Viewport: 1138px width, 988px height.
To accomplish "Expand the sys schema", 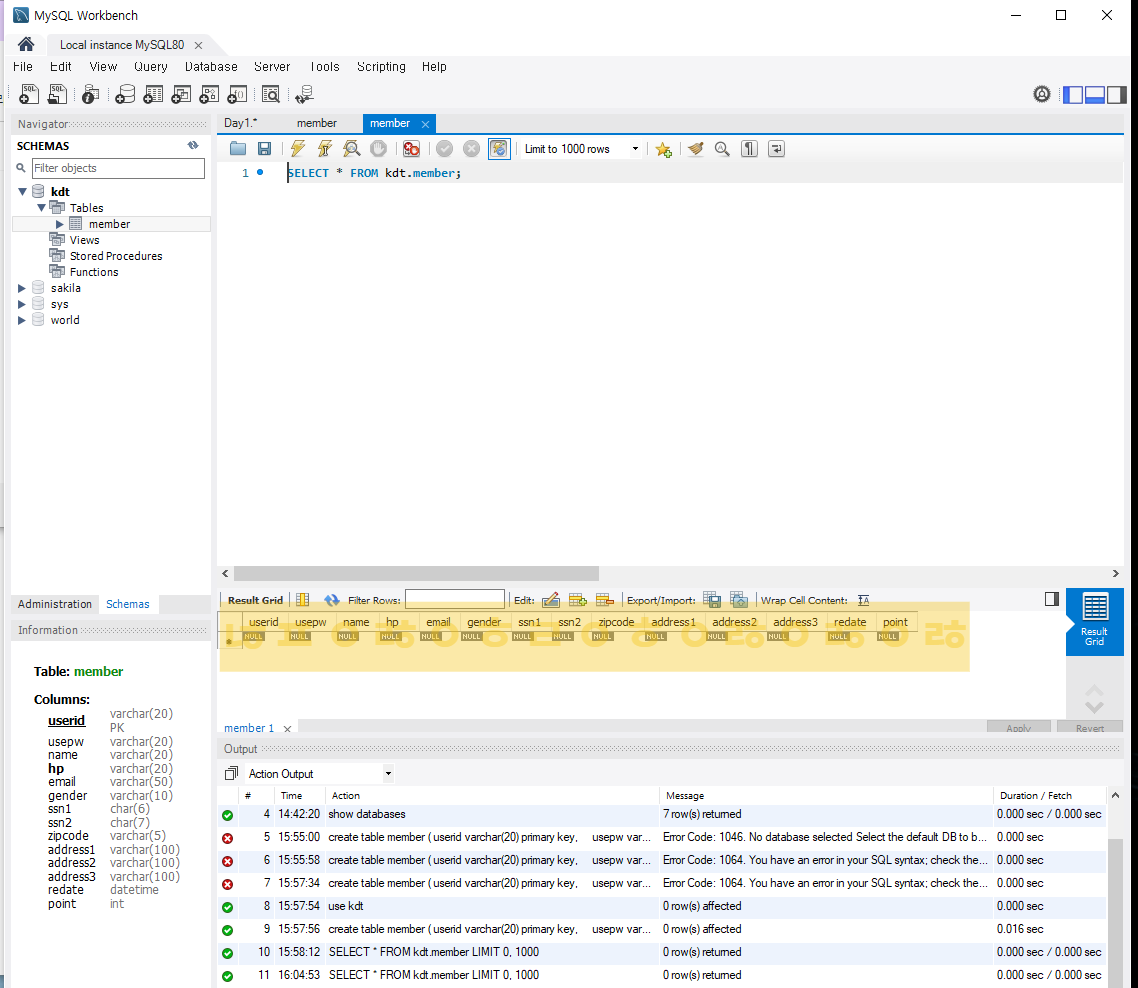I will [x=22, y=304].
